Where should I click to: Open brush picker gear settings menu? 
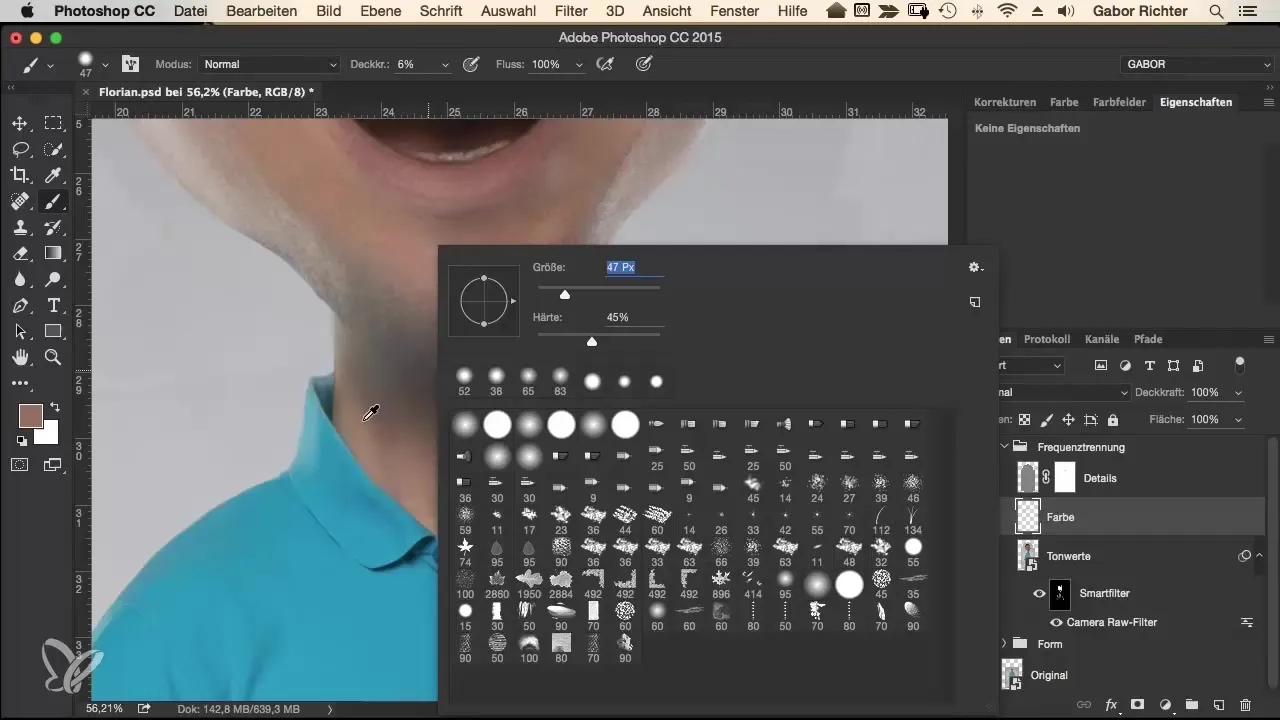975,268
